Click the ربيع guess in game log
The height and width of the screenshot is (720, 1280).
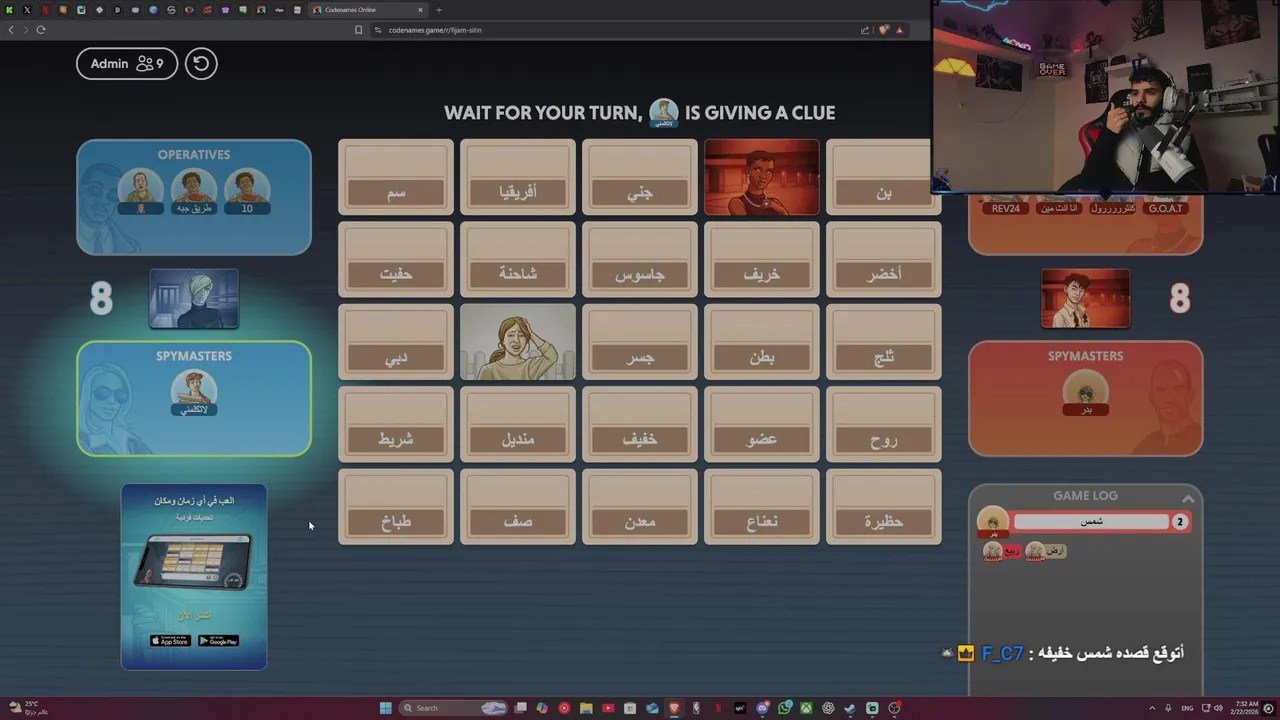tap(1002, 551)
